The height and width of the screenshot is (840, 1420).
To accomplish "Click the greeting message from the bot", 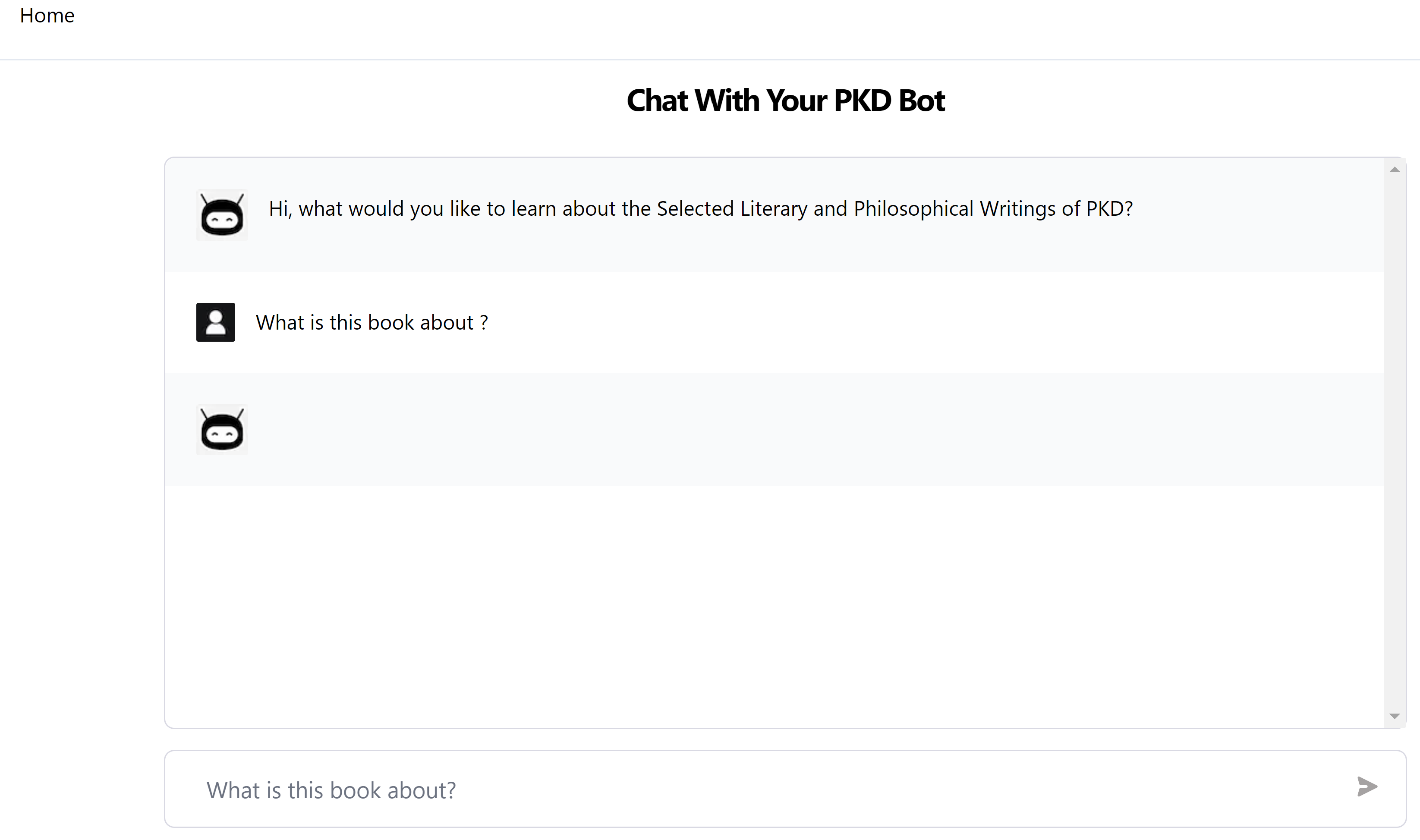I will point(699,208).
